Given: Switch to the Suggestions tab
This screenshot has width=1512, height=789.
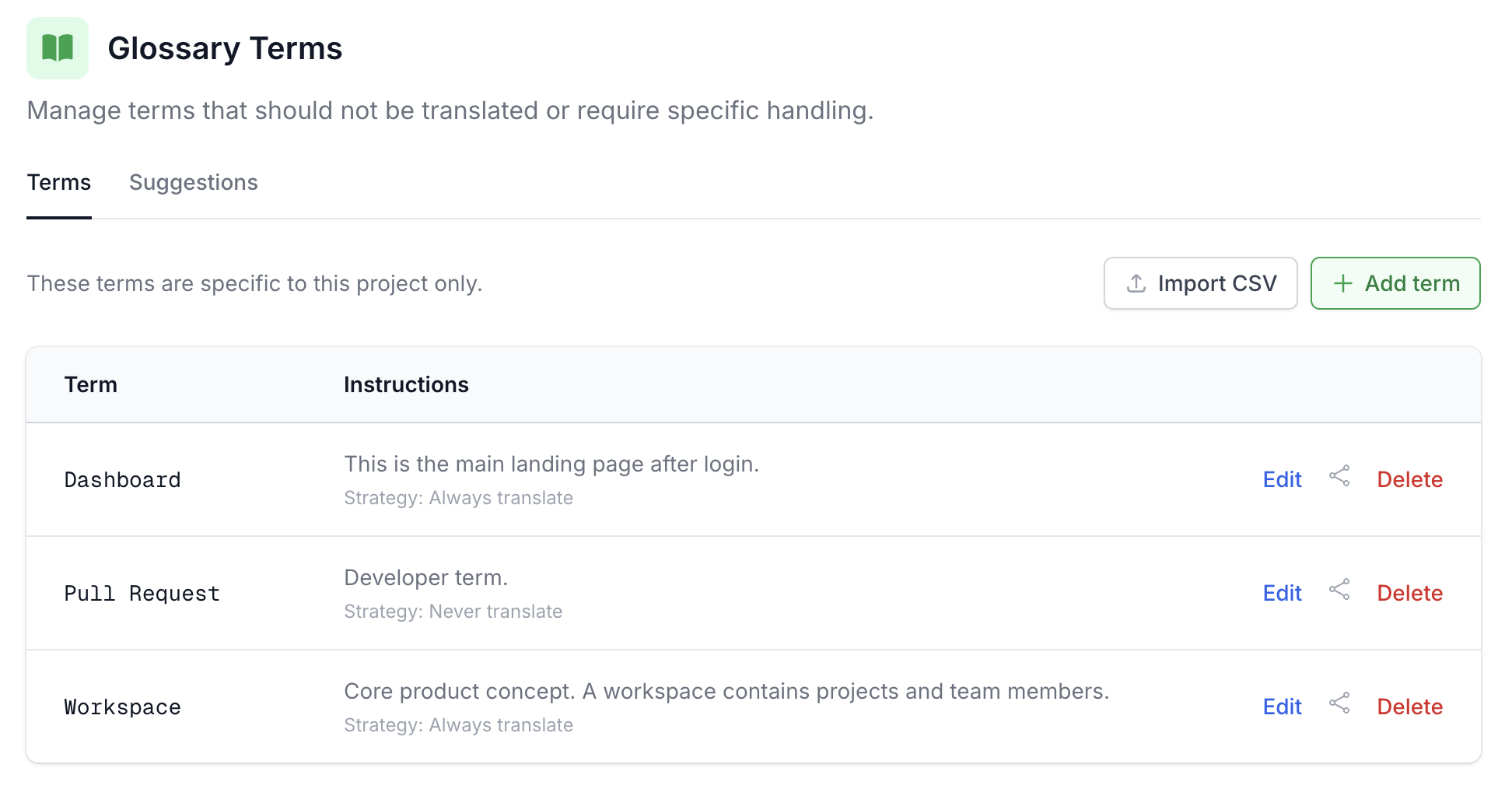Looking at the screenshot, I should click(194, 182).
